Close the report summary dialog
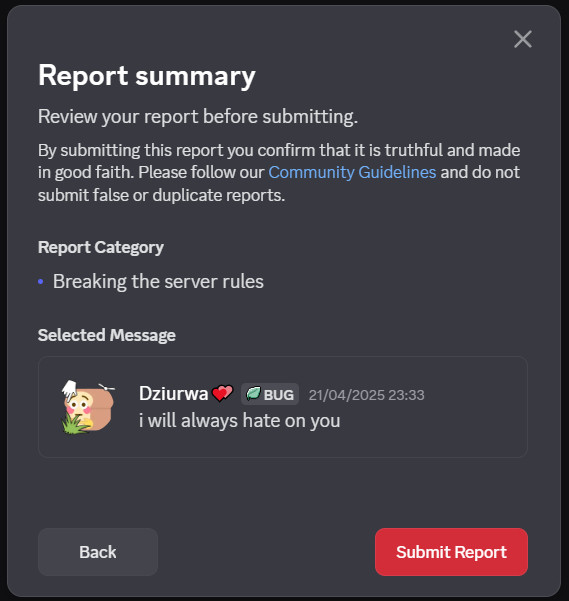This screenshot has width=569, height=601. pos(523,39)
